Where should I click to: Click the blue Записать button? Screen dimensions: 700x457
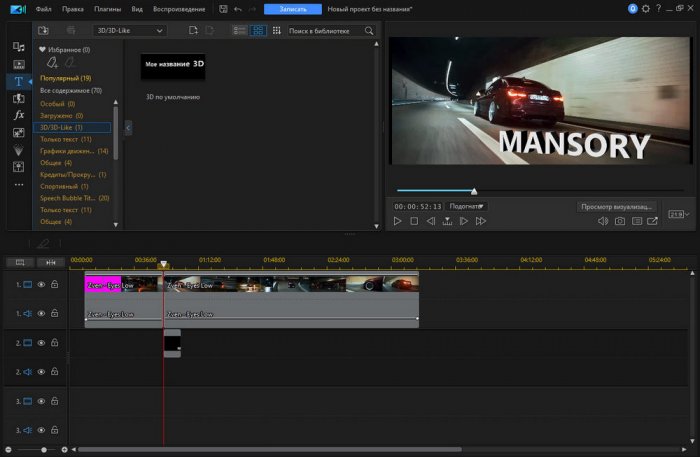(x=292, y=8)
